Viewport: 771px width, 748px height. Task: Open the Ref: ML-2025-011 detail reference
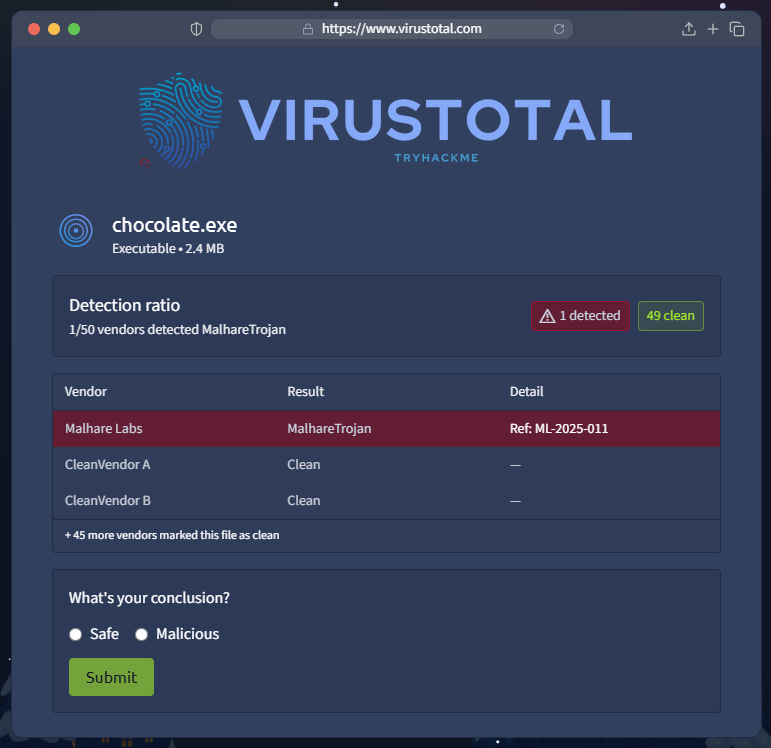559,429
